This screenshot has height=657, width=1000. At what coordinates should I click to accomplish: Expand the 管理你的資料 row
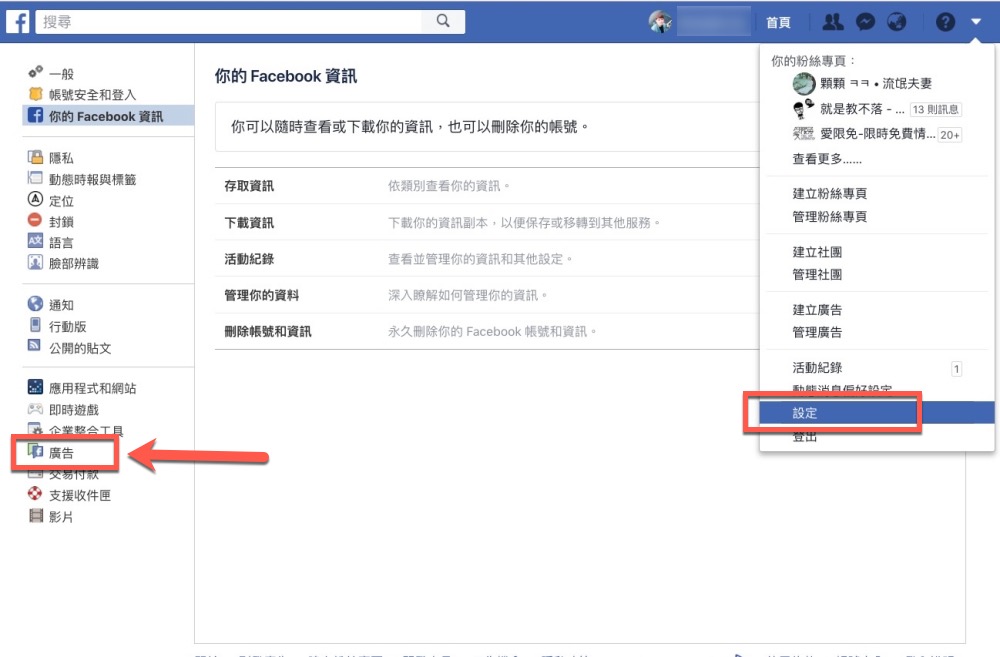487,295
